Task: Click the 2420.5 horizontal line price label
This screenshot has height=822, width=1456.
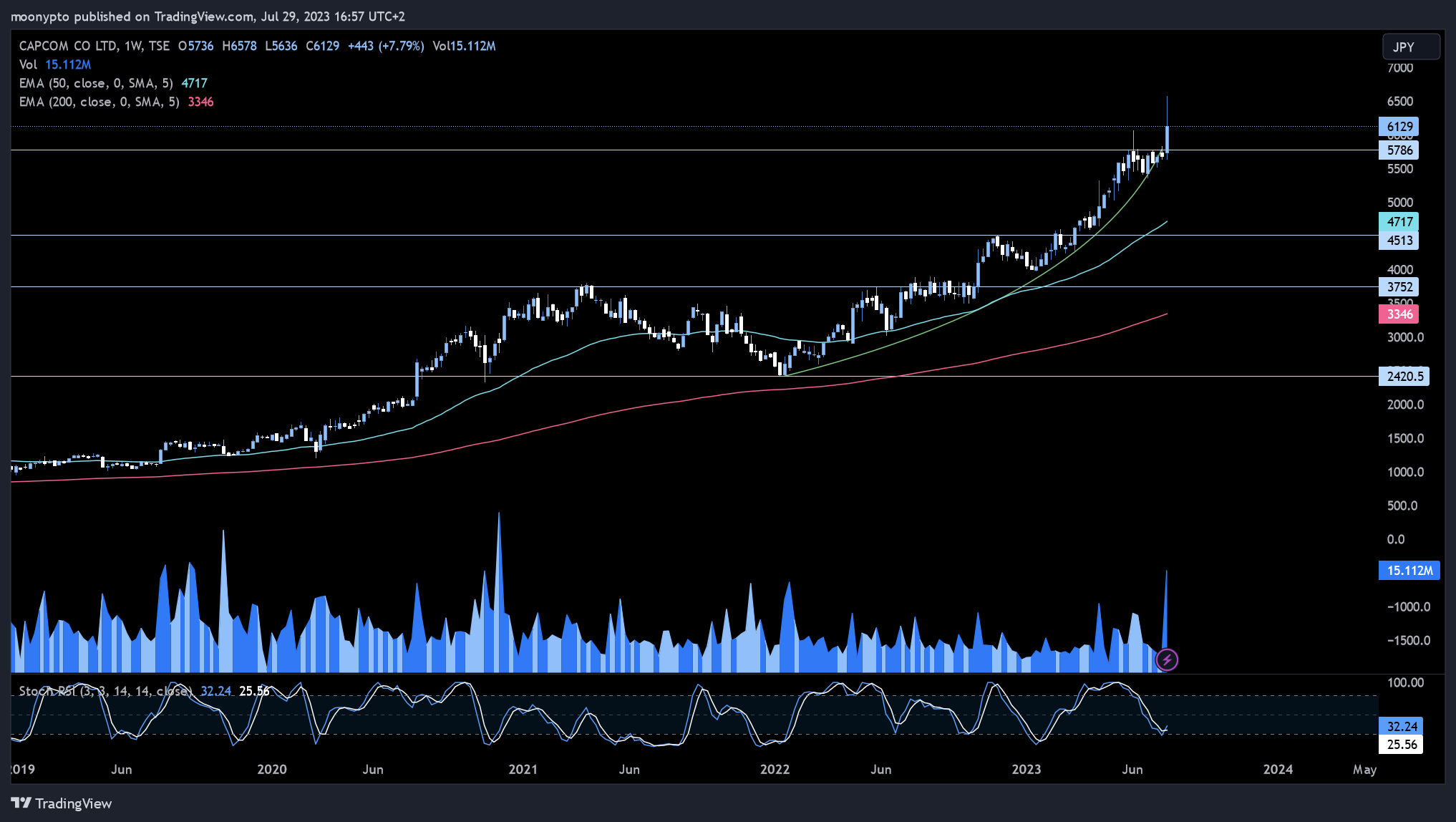Action: point(1404,377)
